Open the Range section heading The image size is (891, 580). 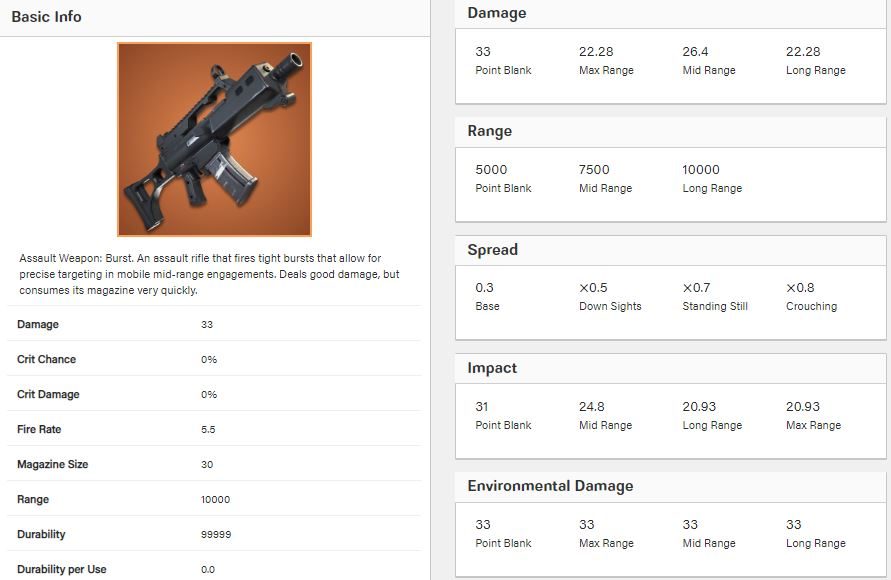(x=489, y=131)
